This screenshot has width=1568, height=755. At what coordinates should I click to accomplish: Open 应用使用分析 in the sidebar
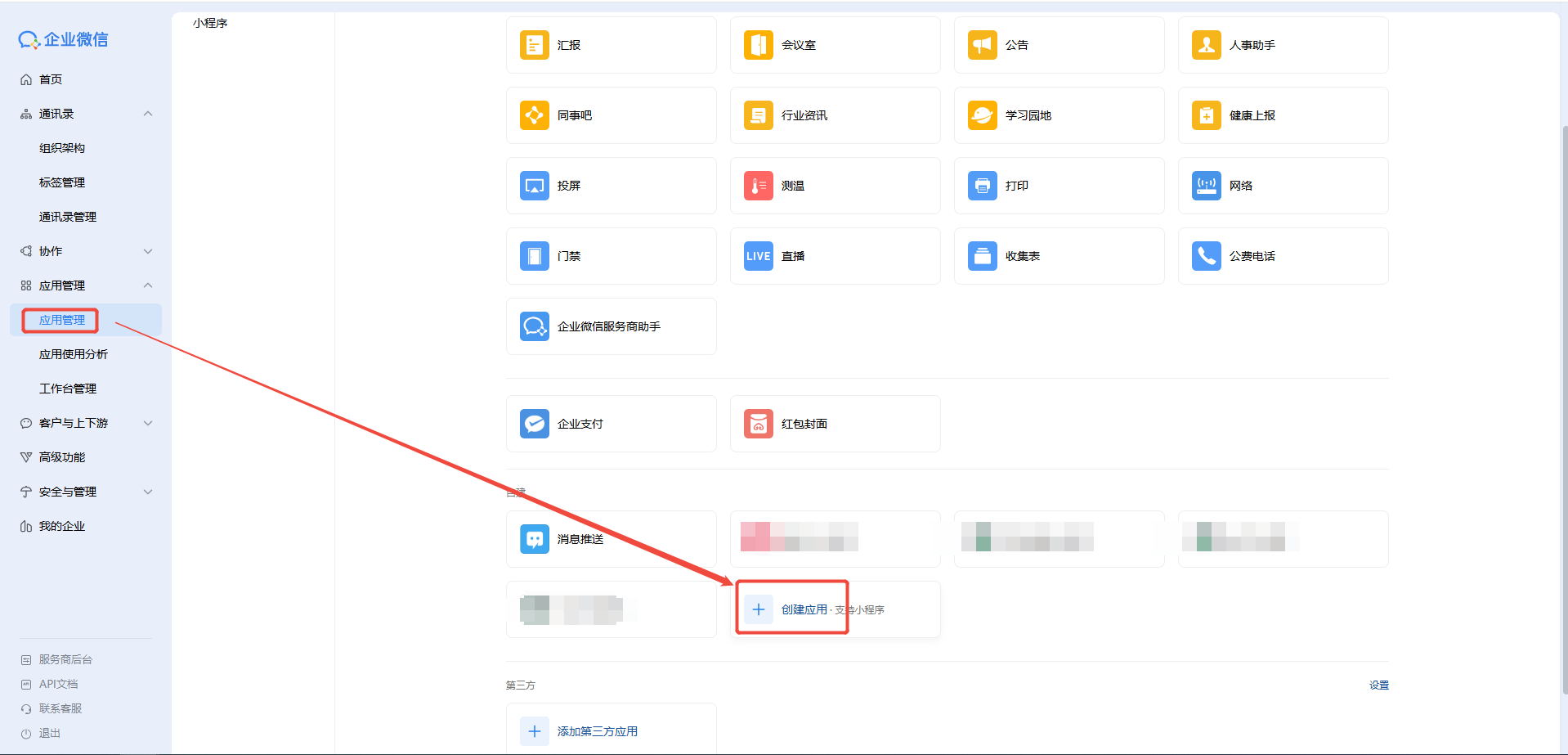pyautogui.click(x=74, y=354)
